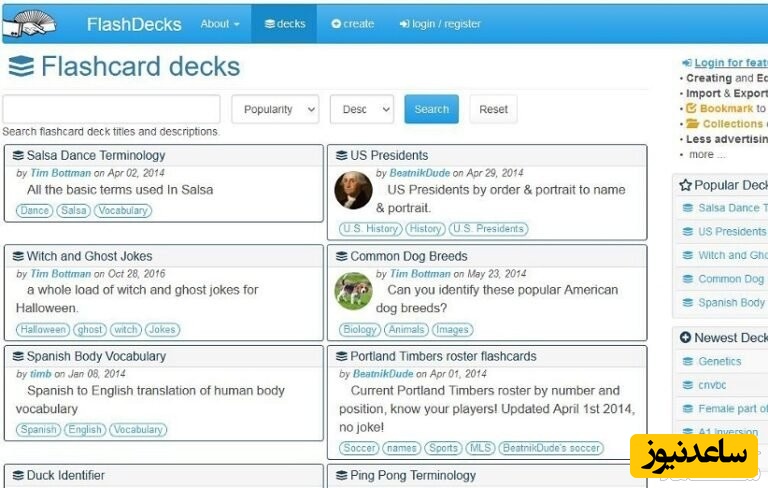Click deck icon beside sidebar US Presidents
Image resolution: width=768 pixels, height=488 pixels.
(x=688, y=231)
